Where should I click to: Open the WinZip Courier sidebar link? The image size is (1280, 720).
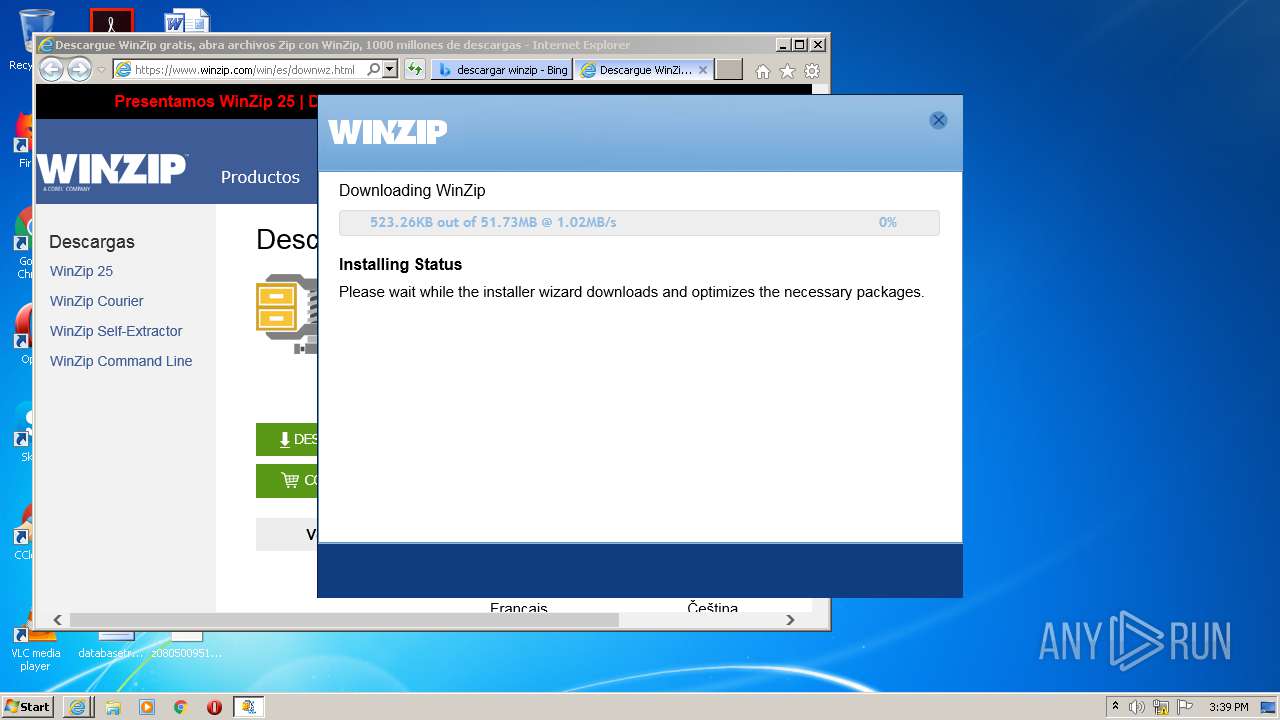[96, 301]
